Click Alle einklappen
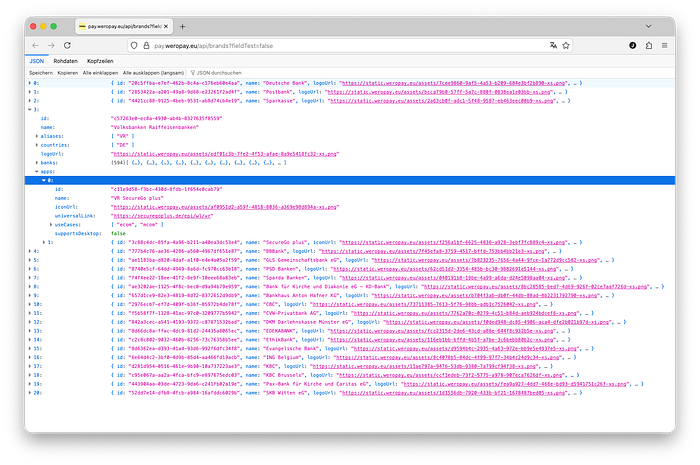The image size is (700, 465). 100,73
